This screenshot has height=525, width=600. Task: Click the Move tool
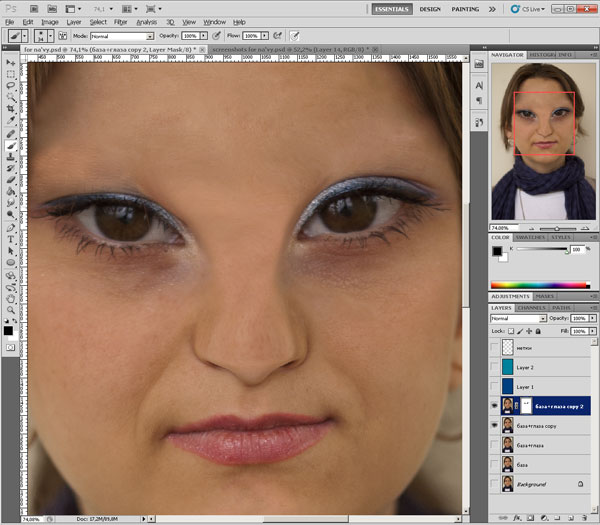10,61
